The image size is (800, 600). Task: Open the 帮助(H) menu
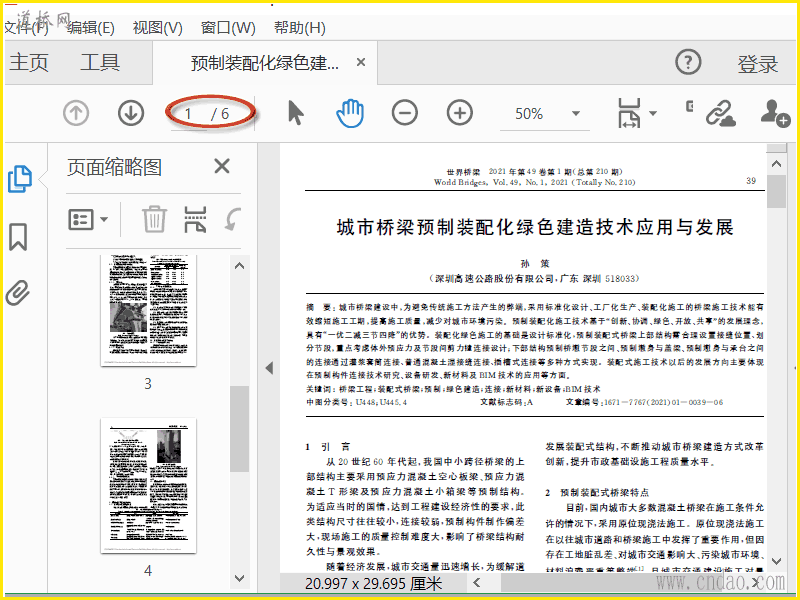coord(299,27)
